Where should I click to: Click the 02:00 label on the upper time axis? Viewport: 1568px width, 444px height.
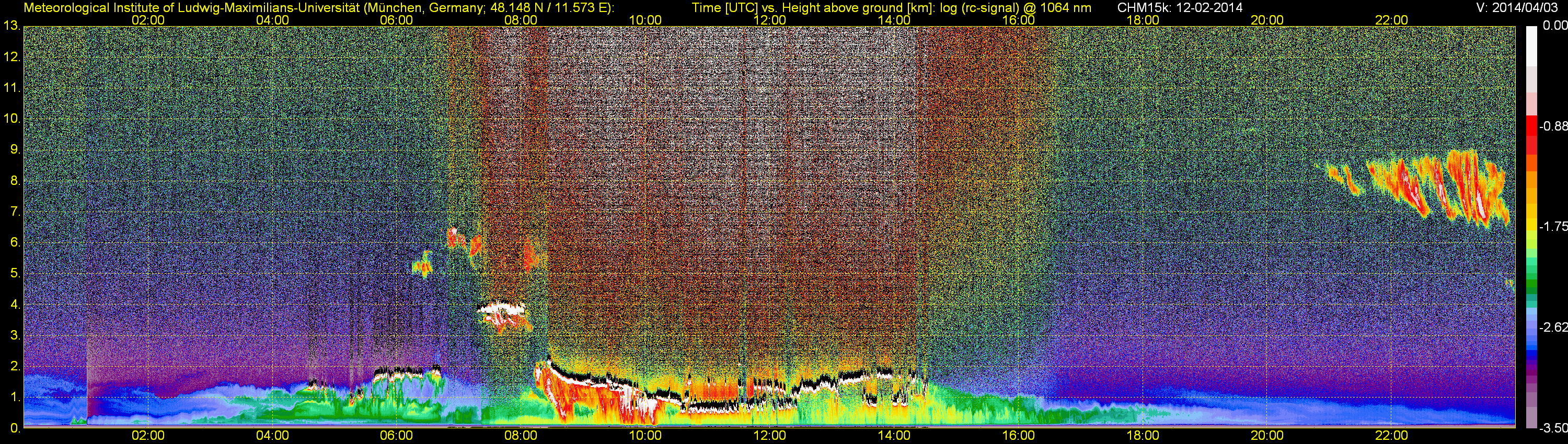pos(148,20)
